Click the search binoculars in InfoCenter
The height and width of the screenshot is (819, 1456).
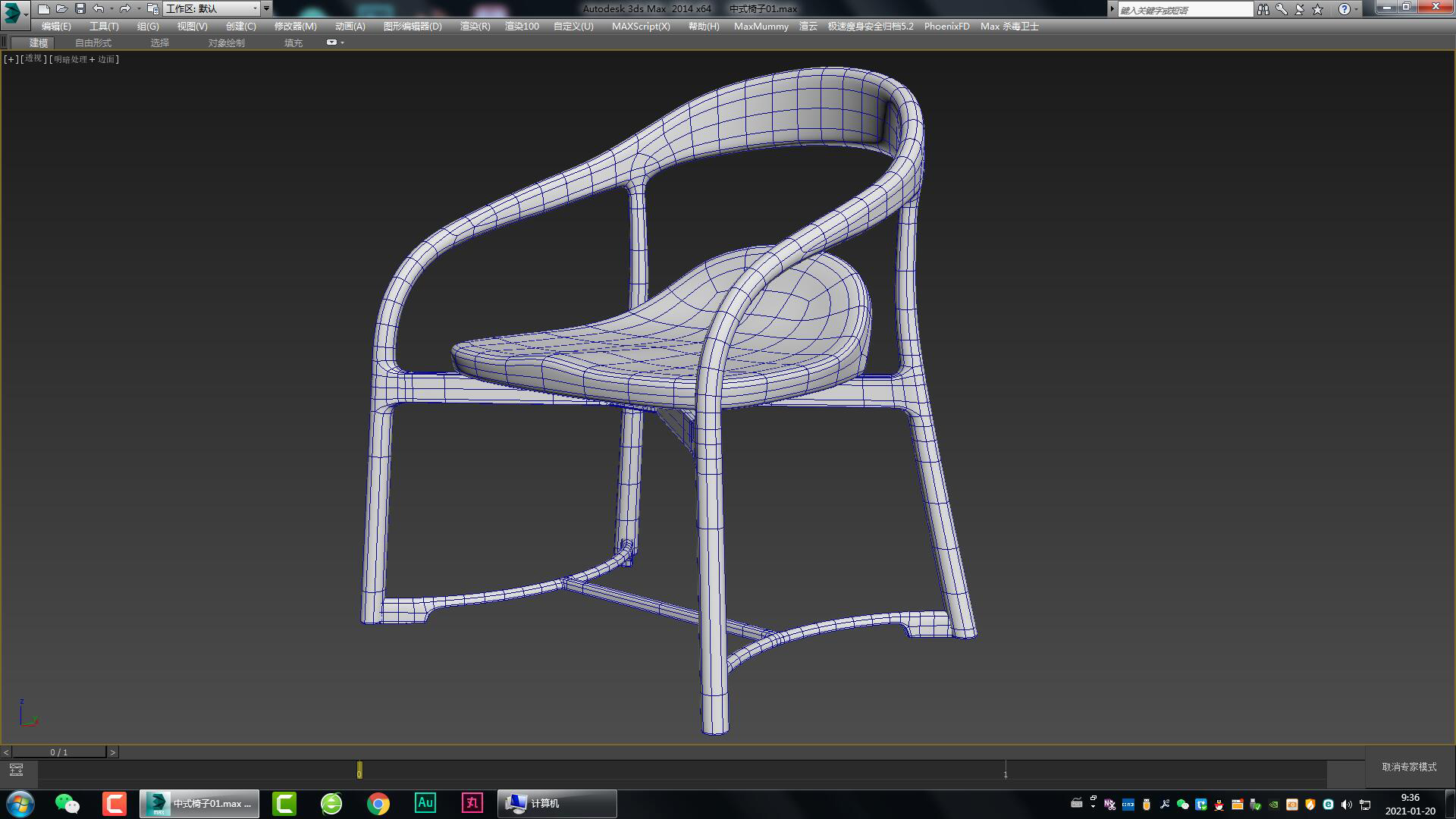pyautogui.click(x=1263, y=9)
